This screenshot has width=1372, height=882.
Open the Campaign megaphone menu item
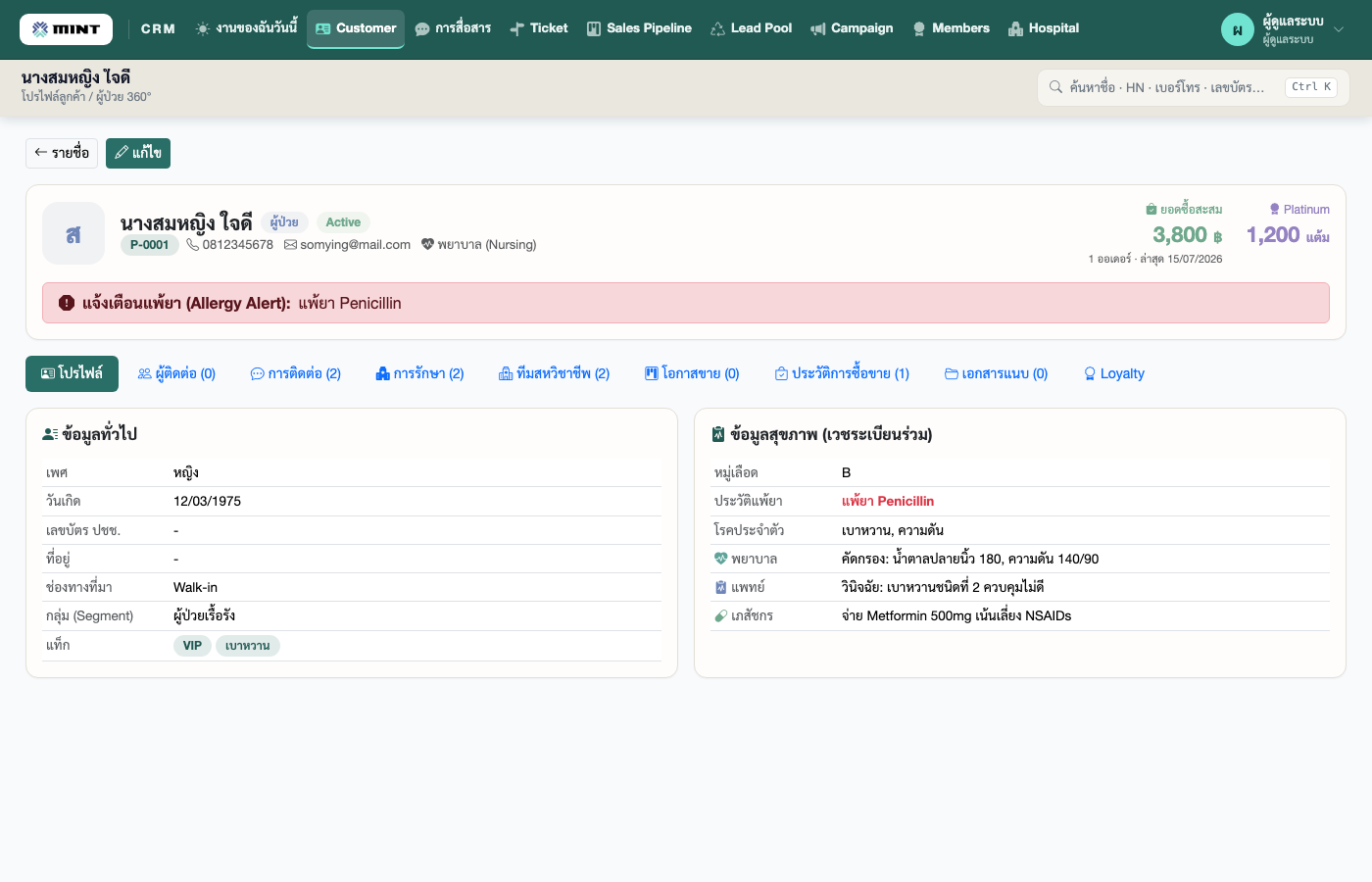pos(852,28)
